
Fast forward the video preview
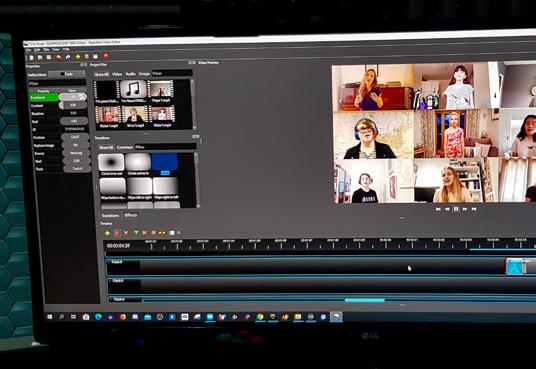(x=465, y=209)
